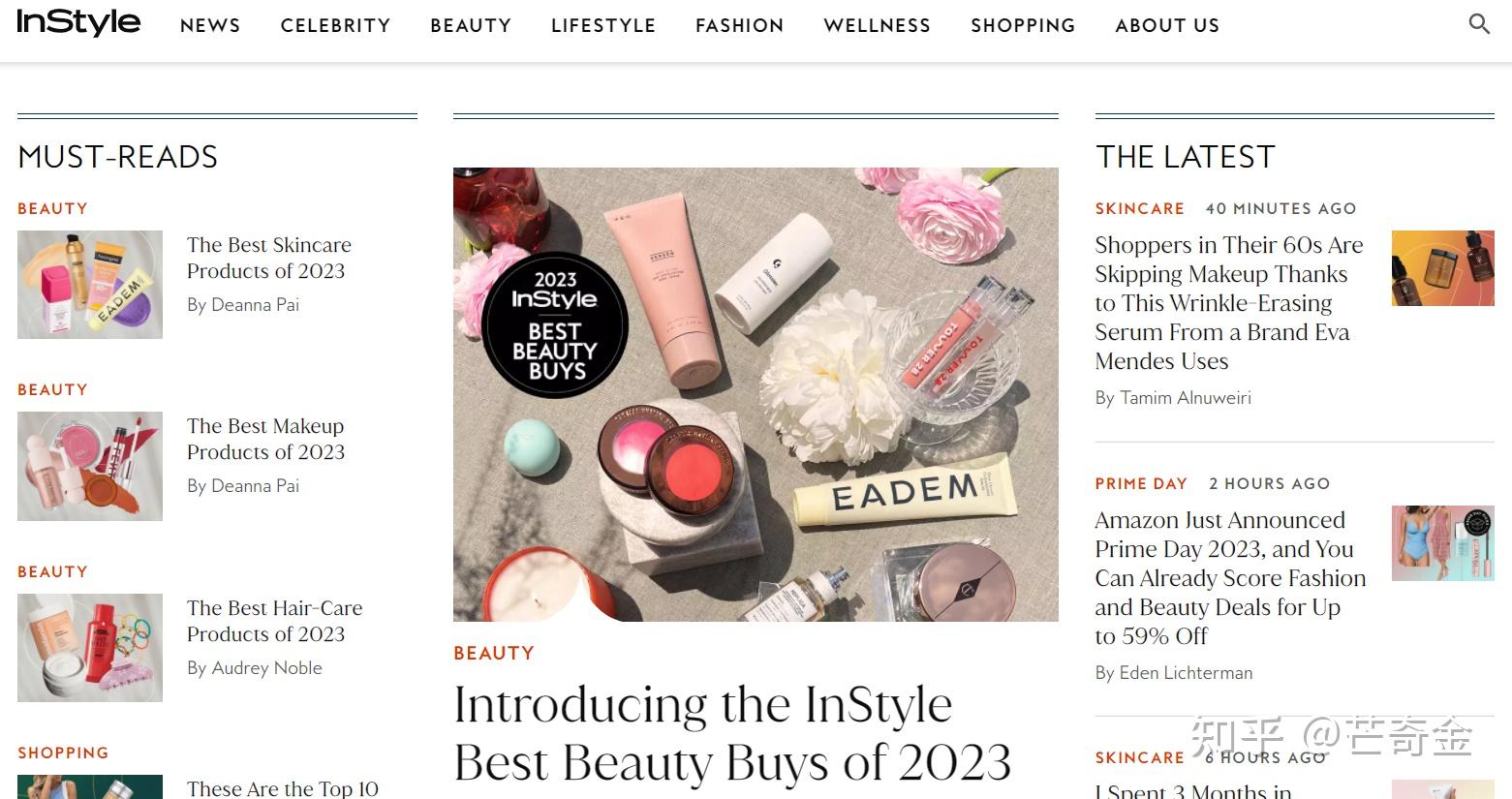Click the PRIME DAY category tag
The width and height of the screenshot is (1512, 799).
coord(1141,483)
